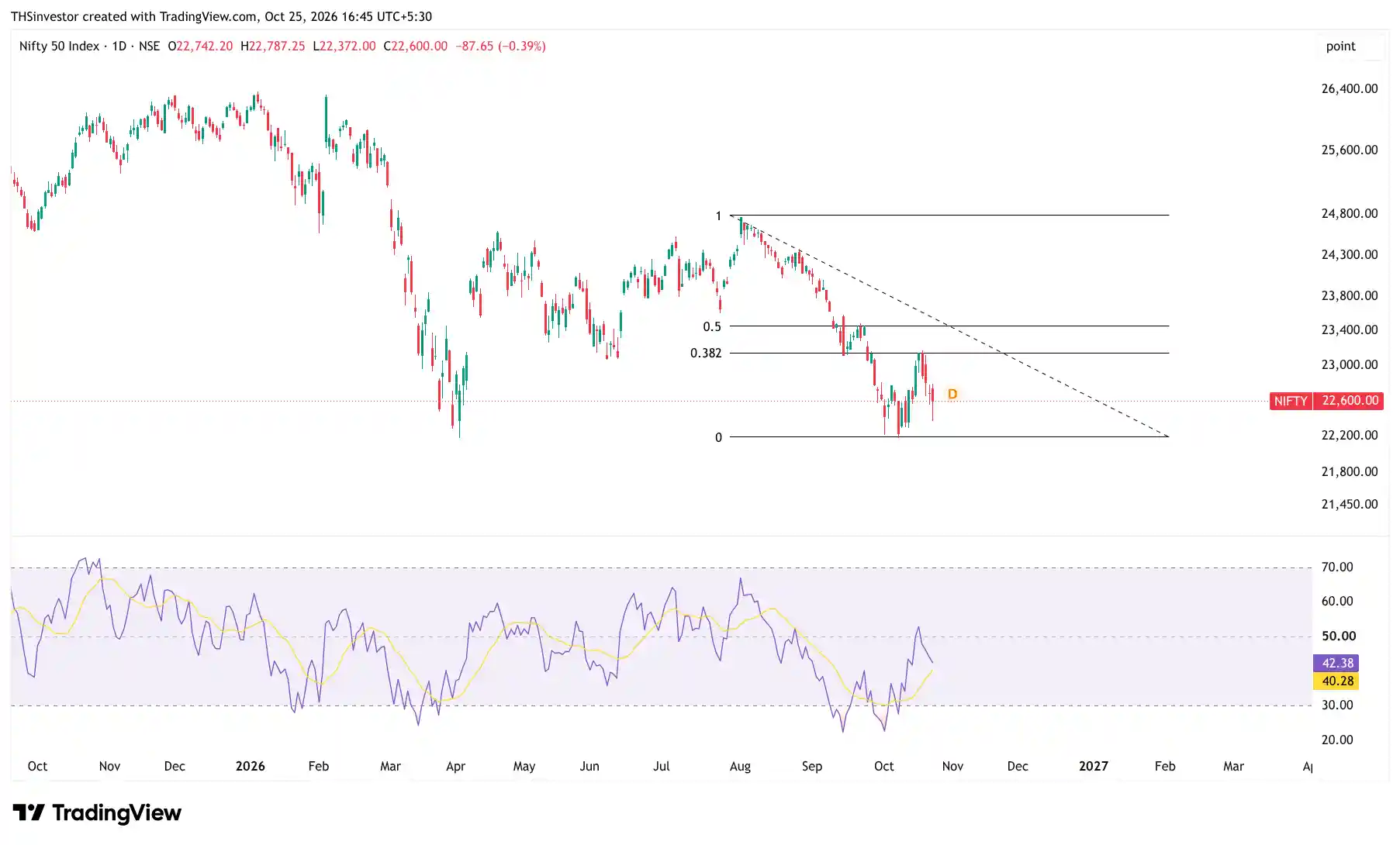The image size is (1400, 845).
Task: Click the RSI 70.00 axis label
Action: (1337, 567)
